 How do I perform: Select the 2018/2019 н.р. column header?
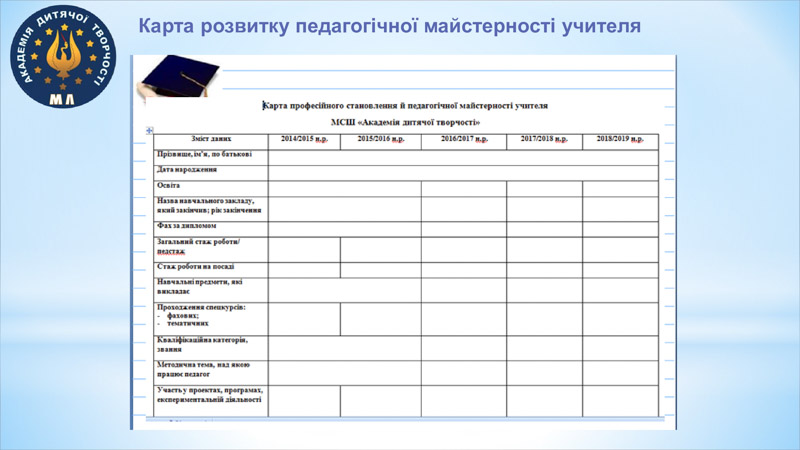(620, 142)
